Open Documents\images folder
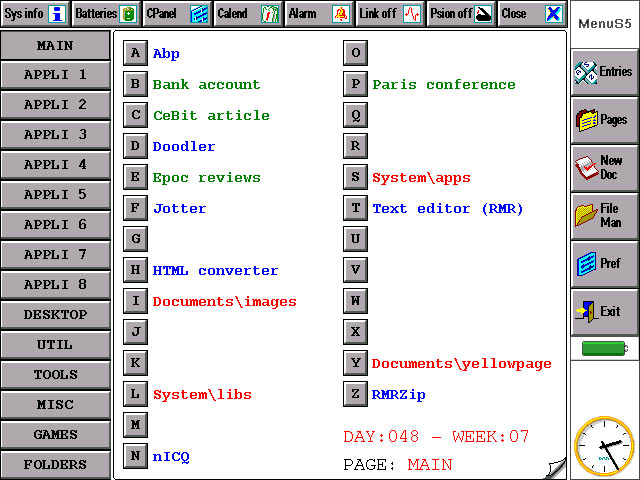The image size is (640, 480). point(224,302)
